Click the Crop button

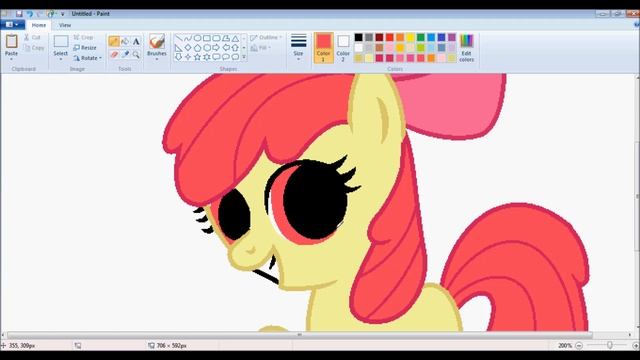(x=84, y=38)
